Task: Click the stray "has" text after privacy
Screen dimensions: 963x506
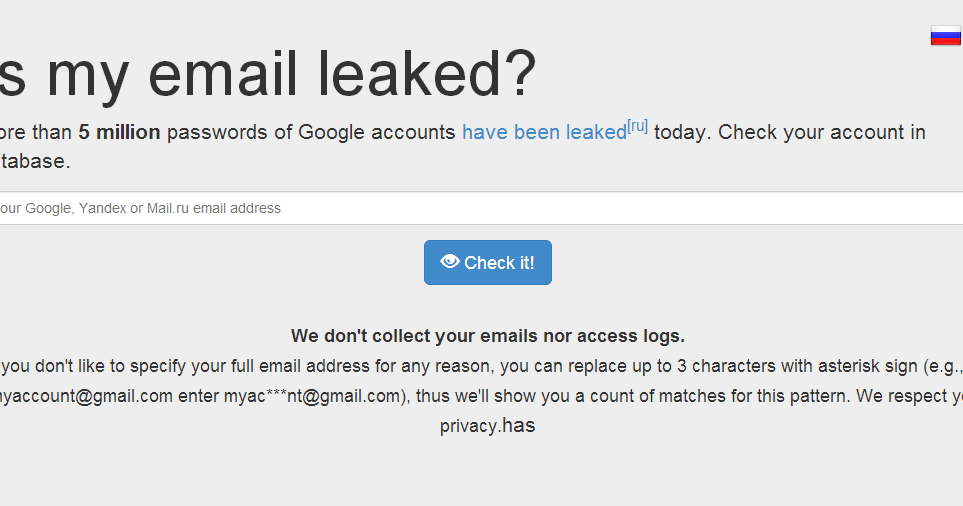Action: click(518, 426)
